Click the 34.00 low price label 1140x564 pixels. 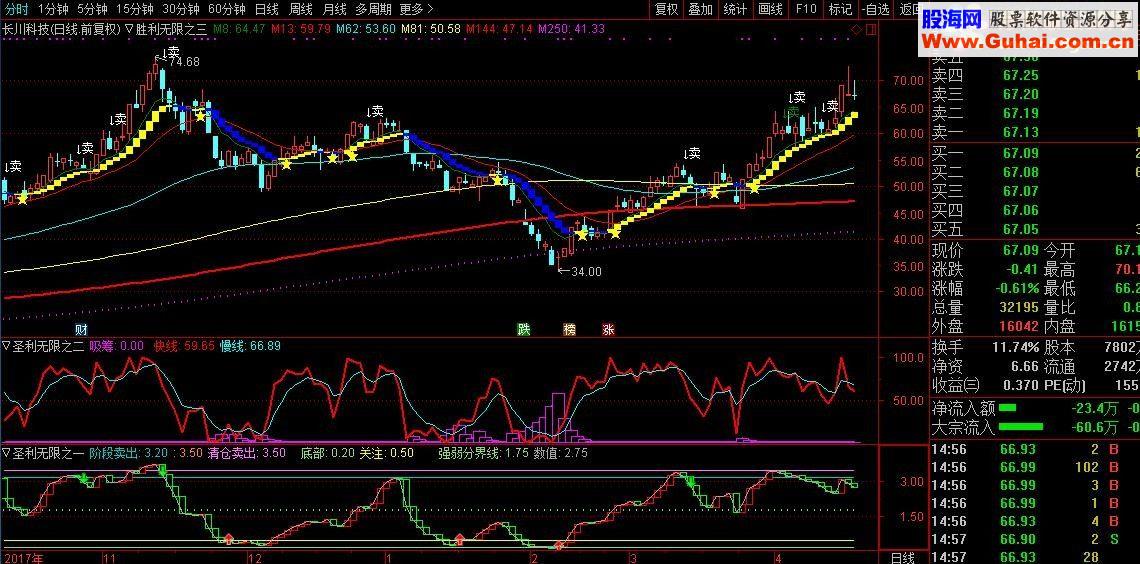pyautogui.click(x=586, y=272)
